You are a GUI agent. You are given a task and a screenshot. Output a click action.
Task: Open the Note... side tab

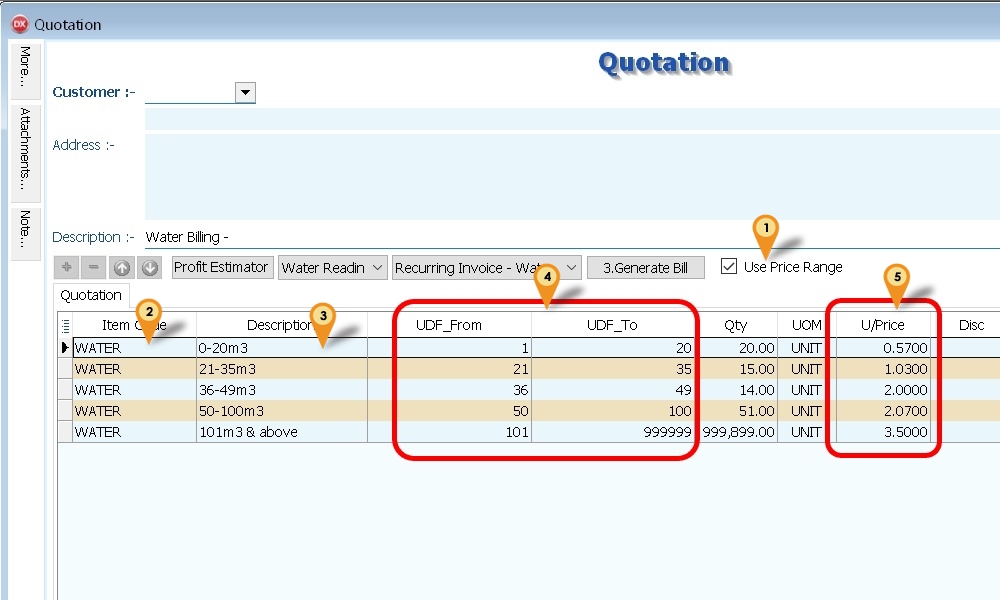tap(25, 230)
